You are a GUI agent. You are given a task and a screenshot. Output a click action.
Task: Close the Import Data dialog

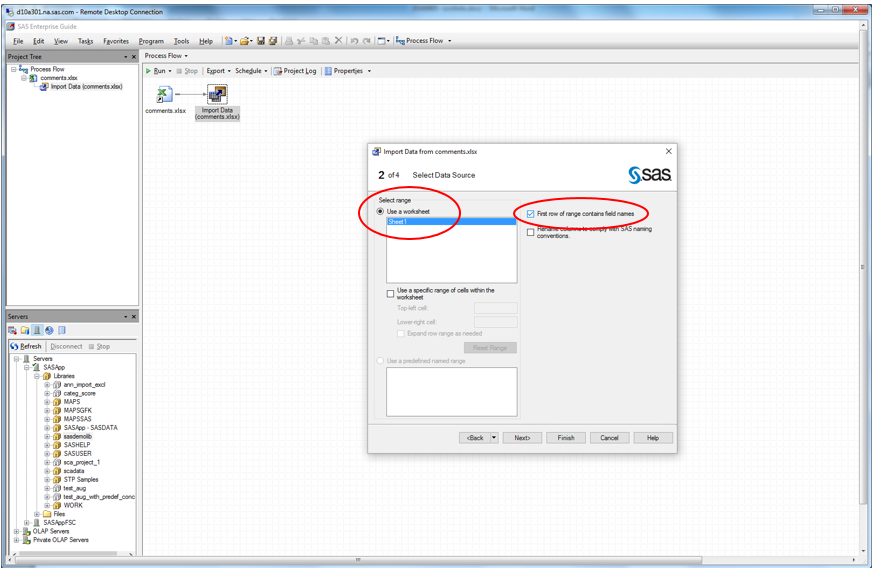tap(668, 151)
